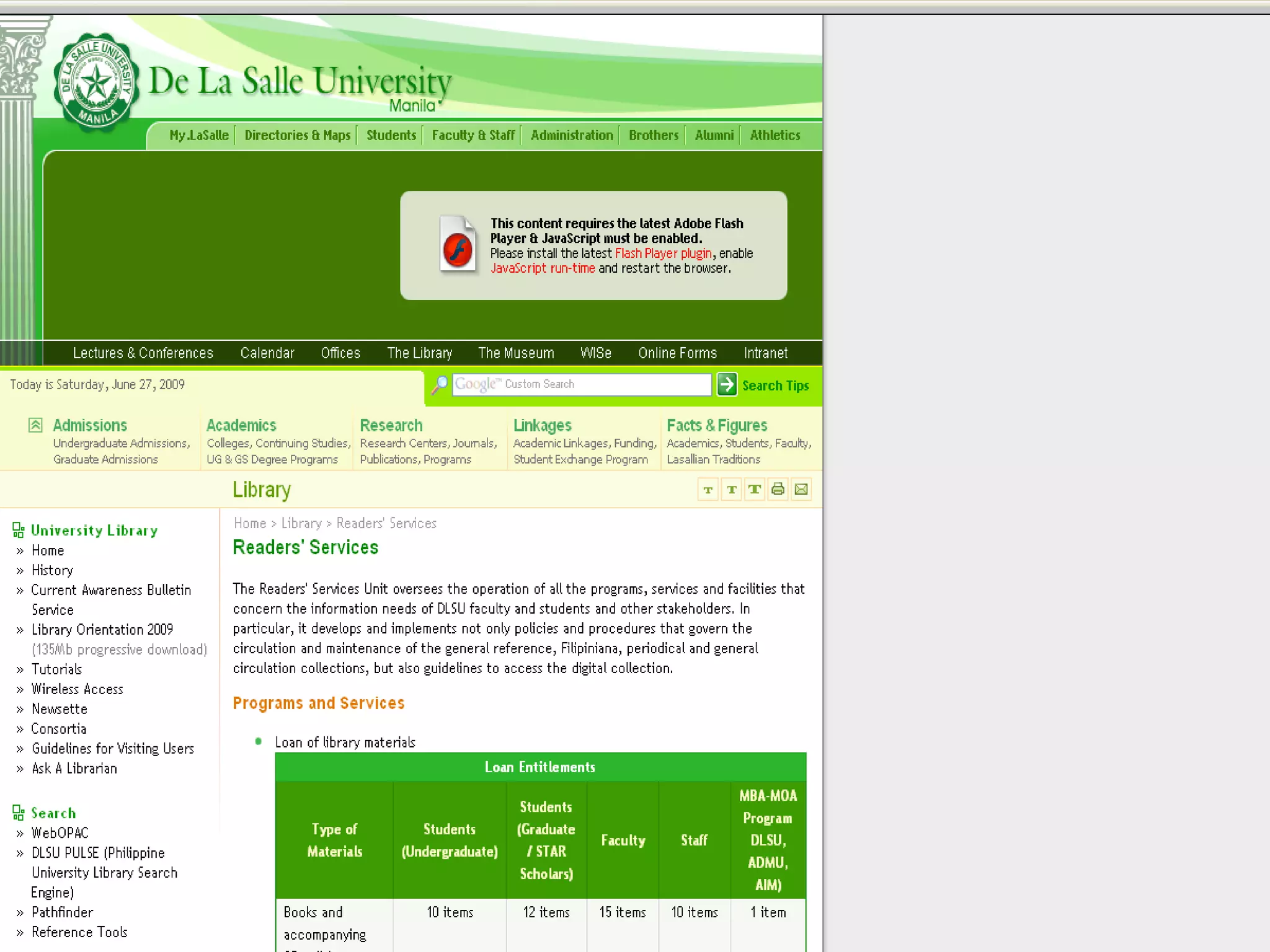Click the email page envelope icon
This screenshot has width=1270, height=952.
pos(801,490)
